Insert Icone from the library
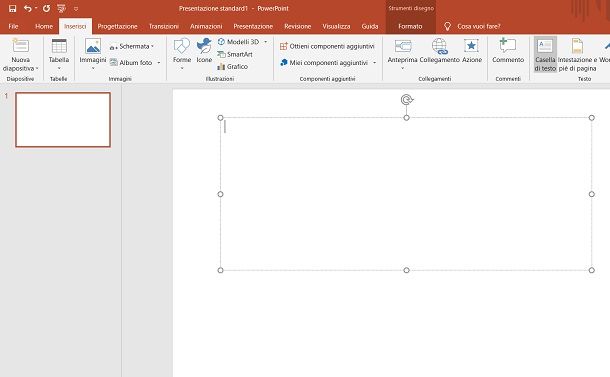 click(x=204, y=51)
